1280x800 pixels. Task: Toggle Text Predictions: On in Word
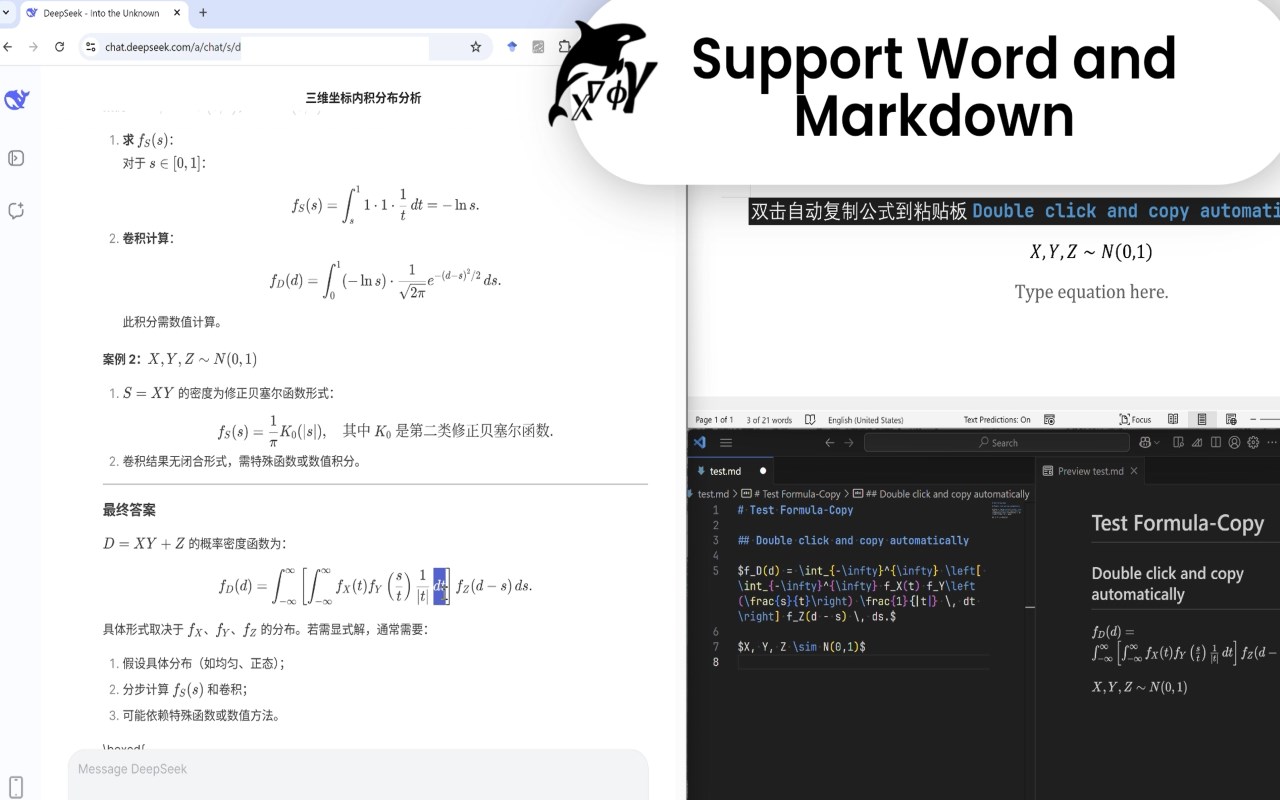(x=997, y=420)
